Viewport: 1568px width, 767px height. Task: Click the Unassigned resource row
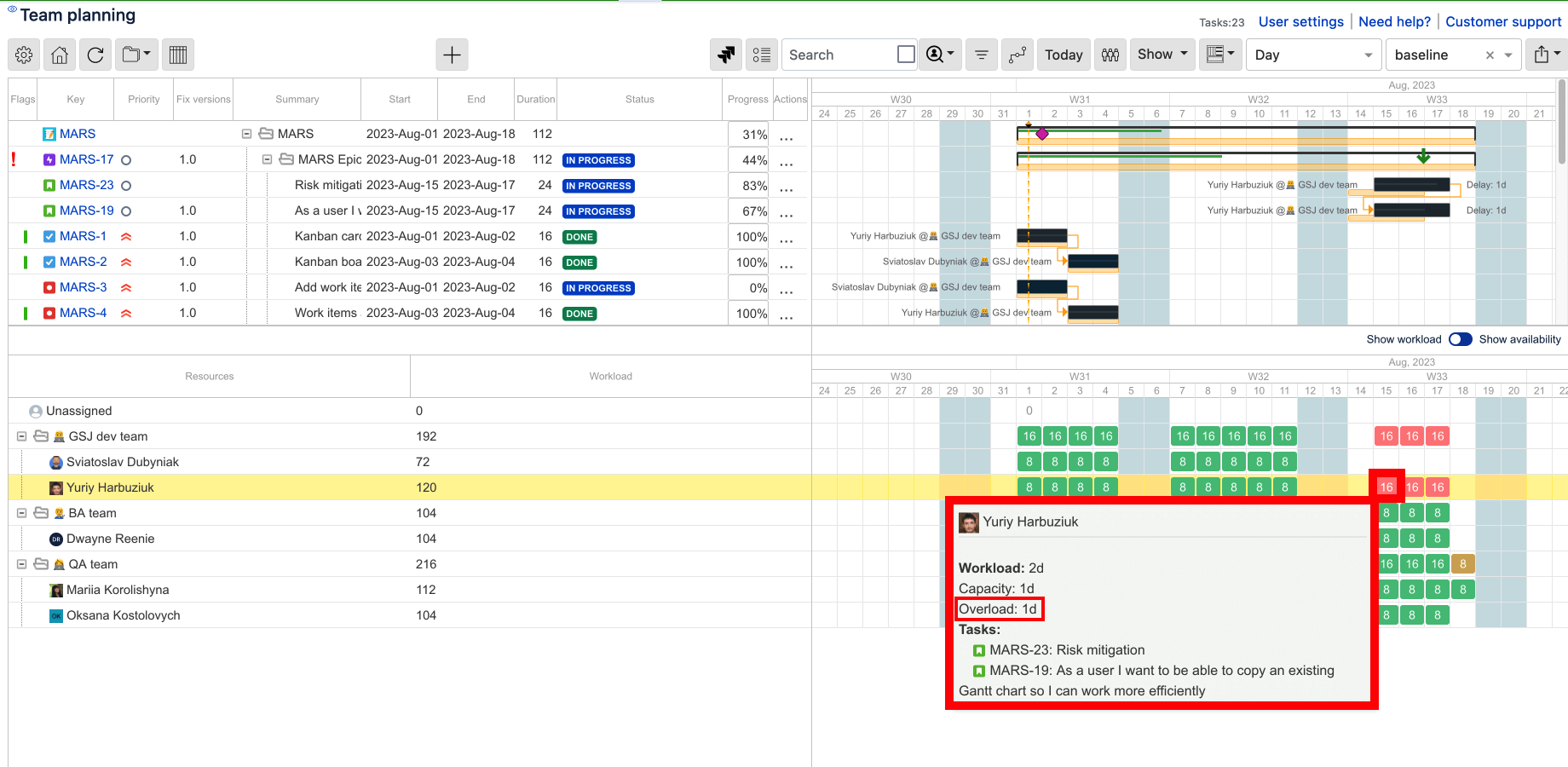pos(409,411)
